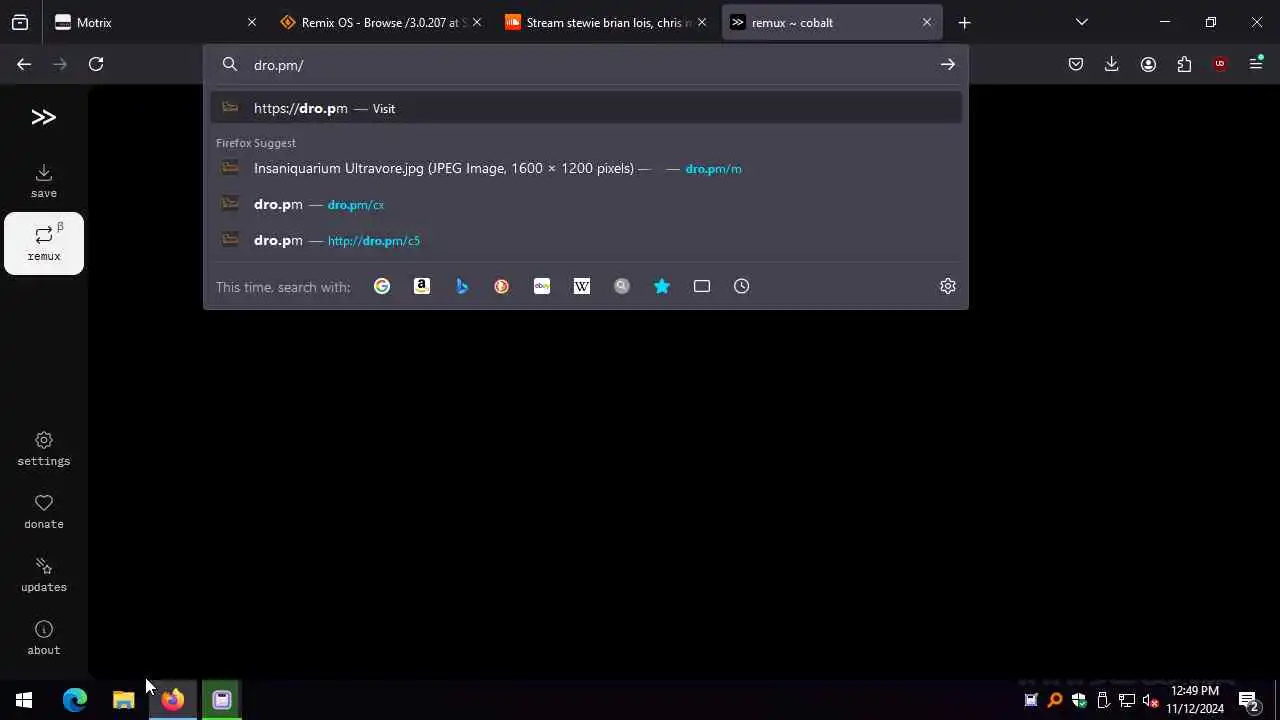The height and width of the screenshot is (720, 1280).
Task: Search this time with Amazon
Action: [422, 286]
